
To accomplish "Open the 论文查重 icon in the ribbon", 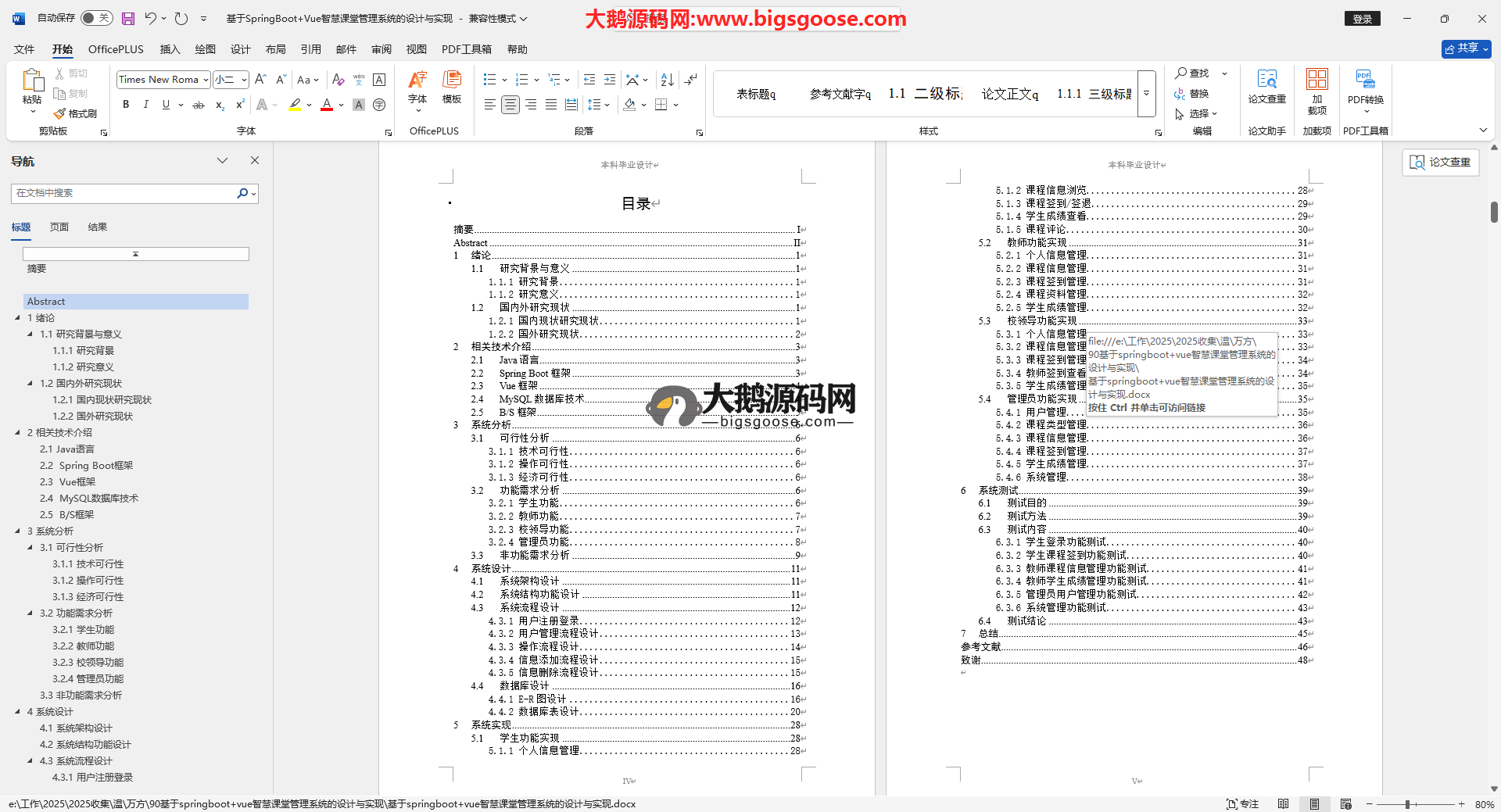I will pos(1266,86).
